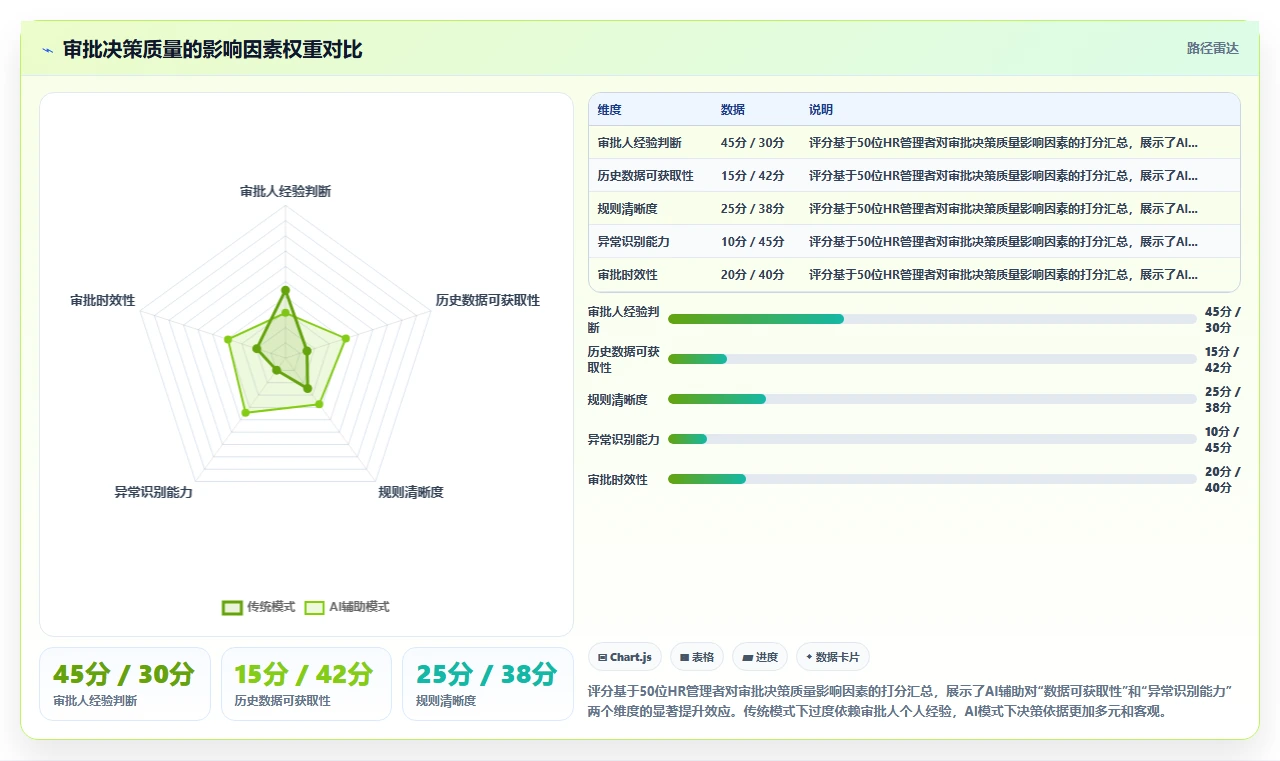This screenshot has height=761, width=1280.
Task: Click the 审批人经验判断 progress bar
Action: click(932, 319)
